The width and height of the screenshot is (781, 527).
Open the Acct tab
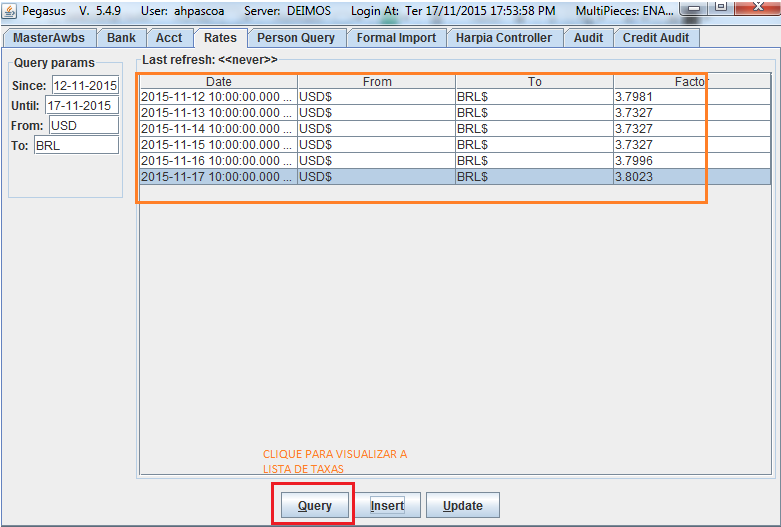(x=169, y=38)
